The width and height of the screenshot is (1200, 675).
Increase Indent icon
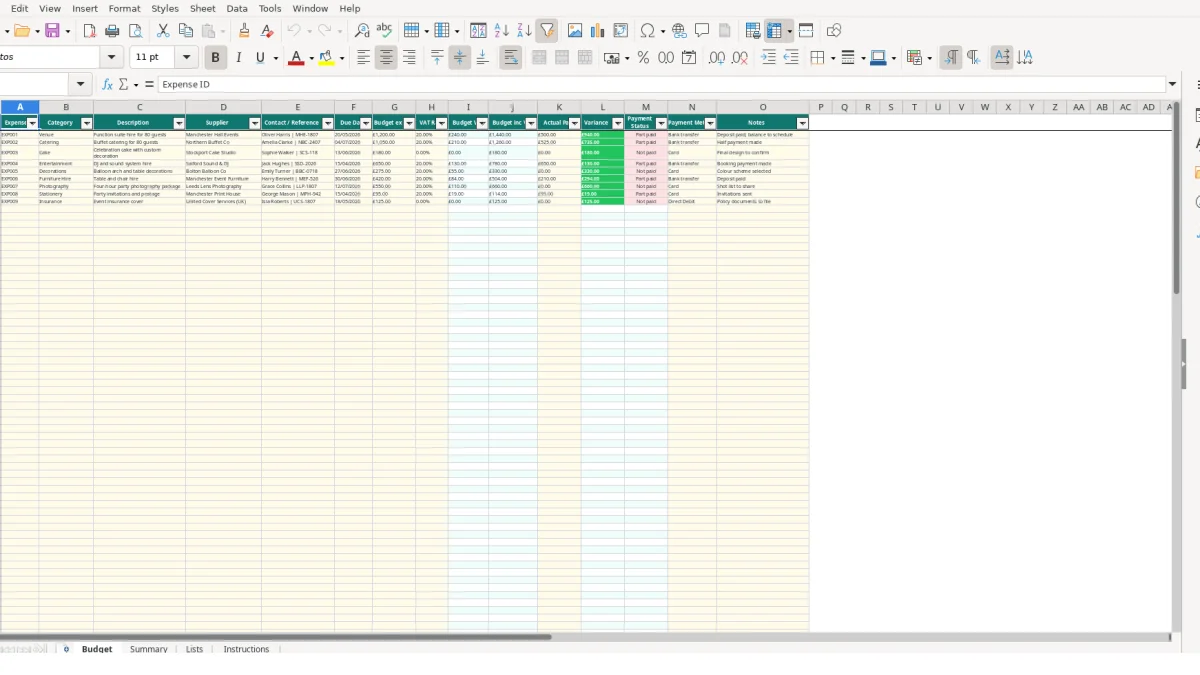coord(768,58)
